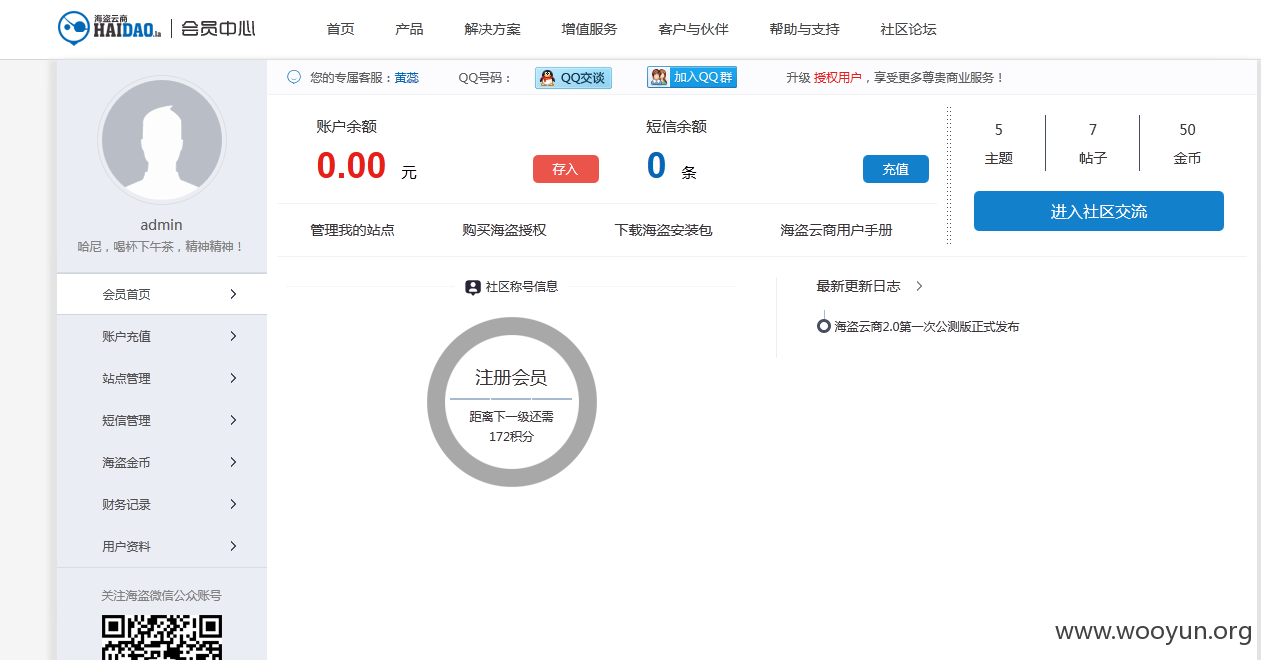
Task: Select 短信管理 in sidebar
Action: click(162, 420)
